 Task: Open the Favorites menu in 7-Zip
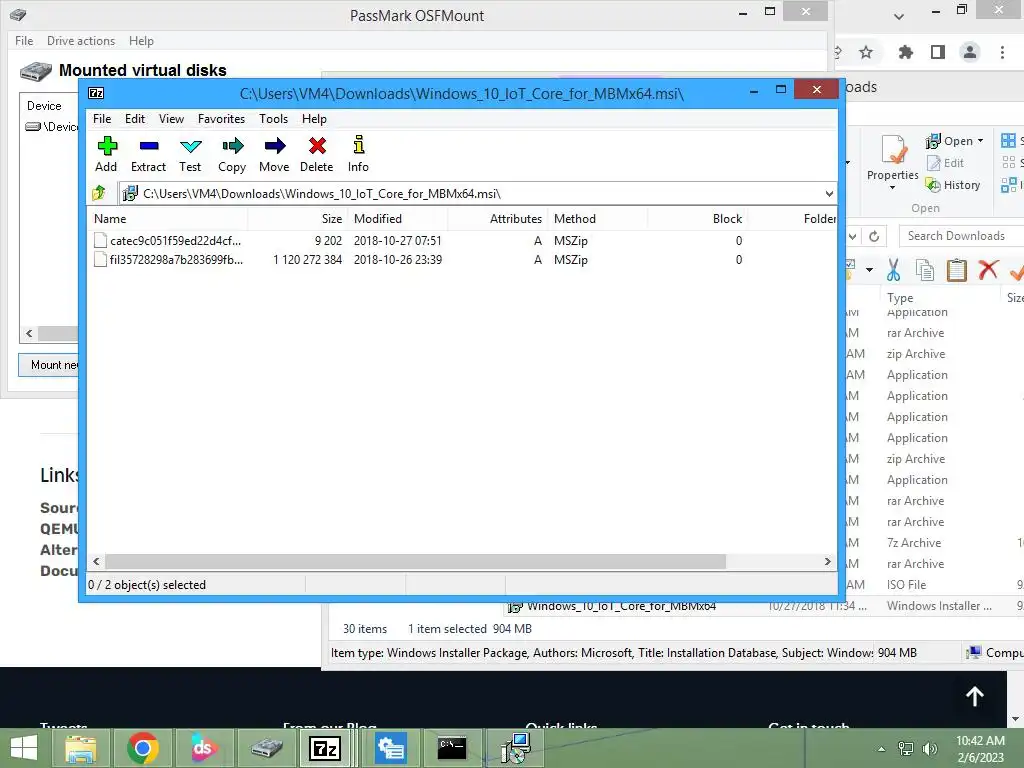point(221,119)
